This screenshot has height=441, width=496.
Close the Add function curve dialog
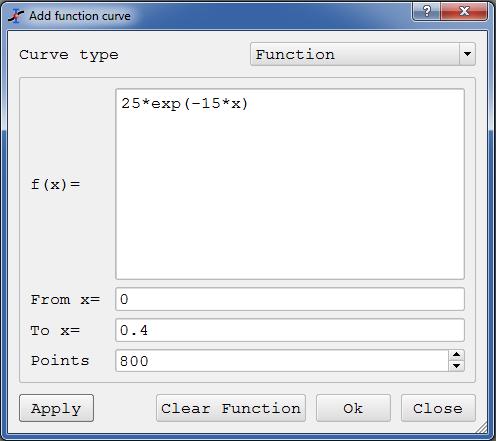[464, 12]
